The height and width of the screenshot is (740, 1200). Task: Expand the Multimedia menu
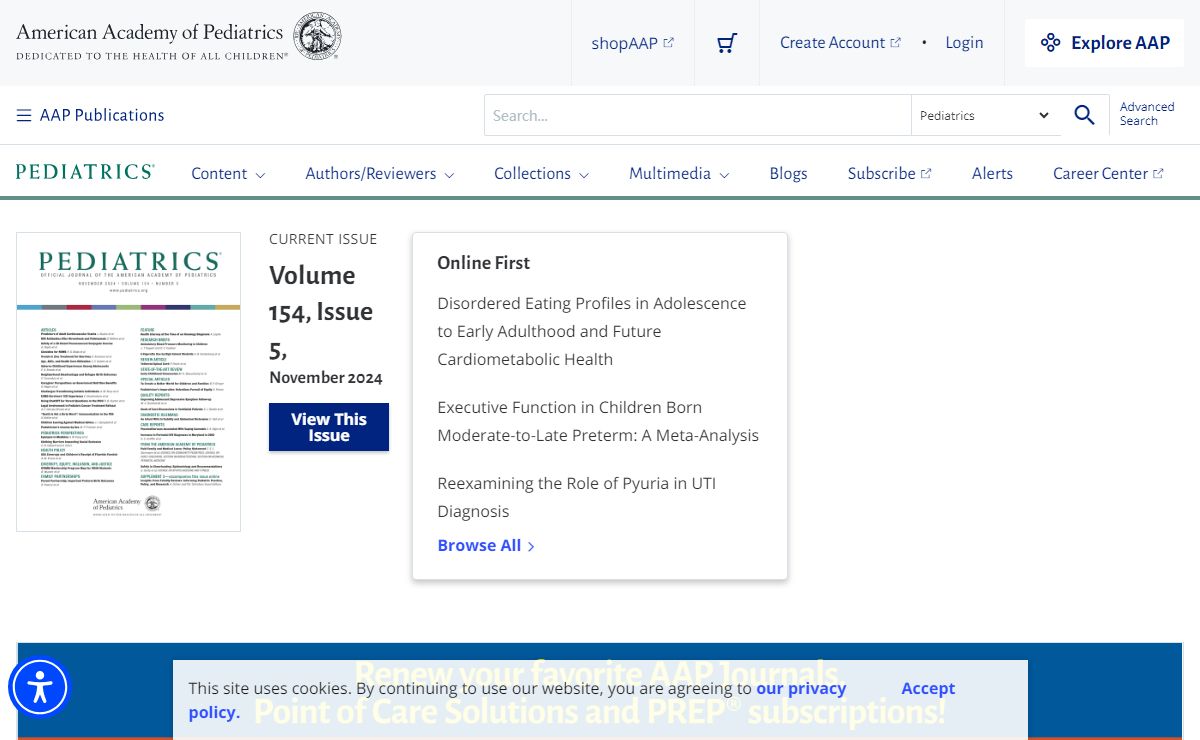(679, 173)
